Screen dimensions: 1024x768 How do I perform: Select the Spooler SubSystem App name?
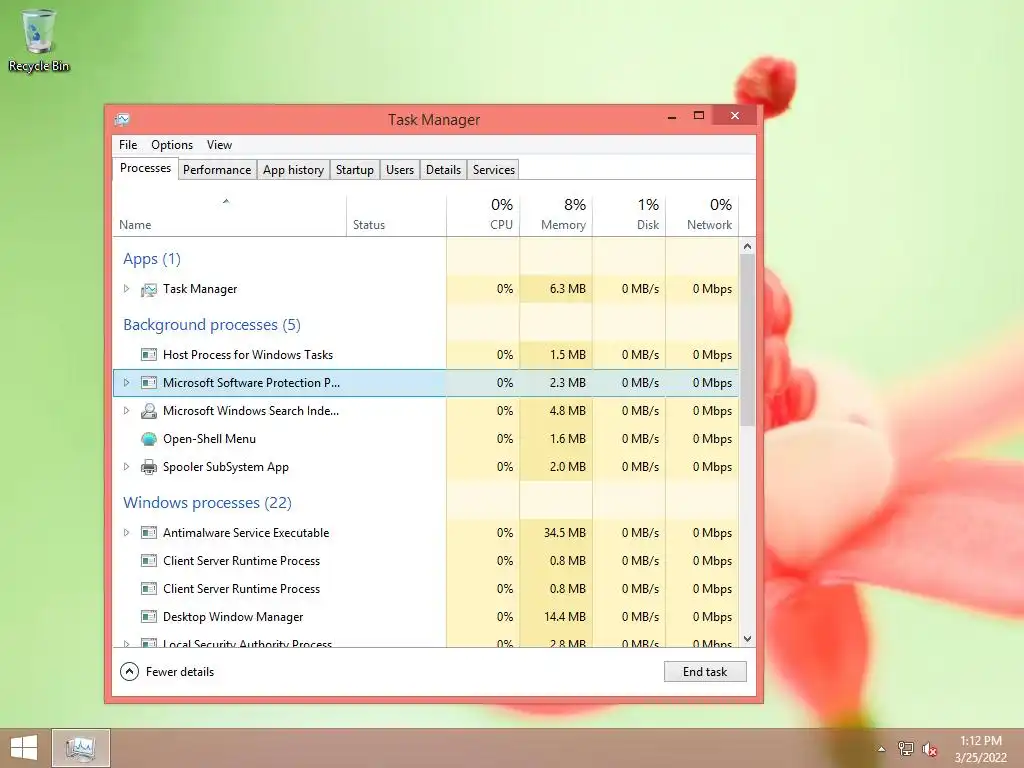pos(226,467)
